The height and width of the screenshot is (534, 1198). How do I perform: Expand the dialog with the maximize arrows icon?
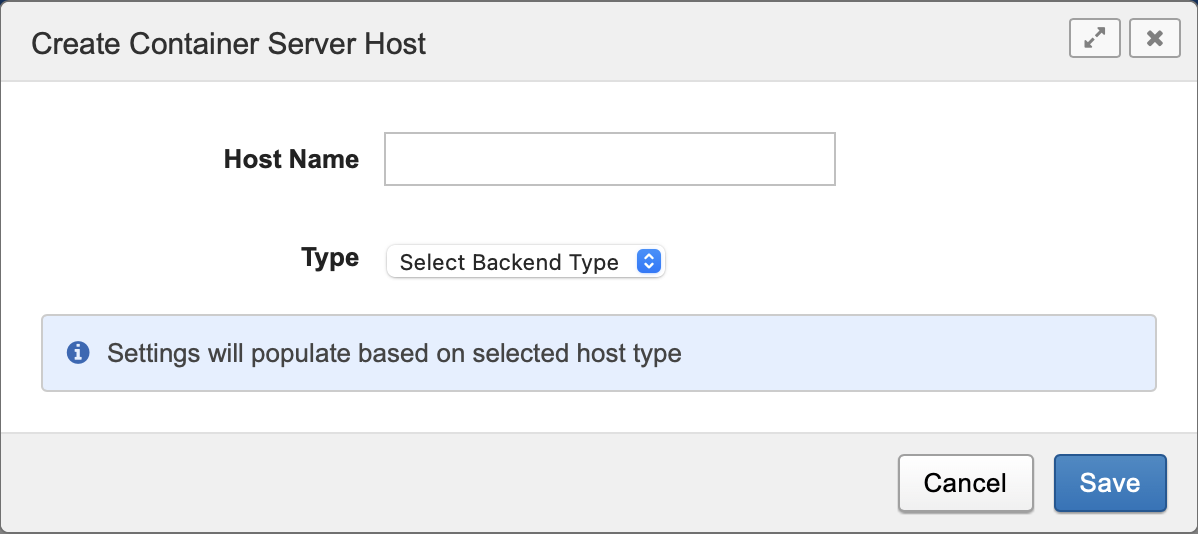pyautogui.click(x=1094, y=39)
